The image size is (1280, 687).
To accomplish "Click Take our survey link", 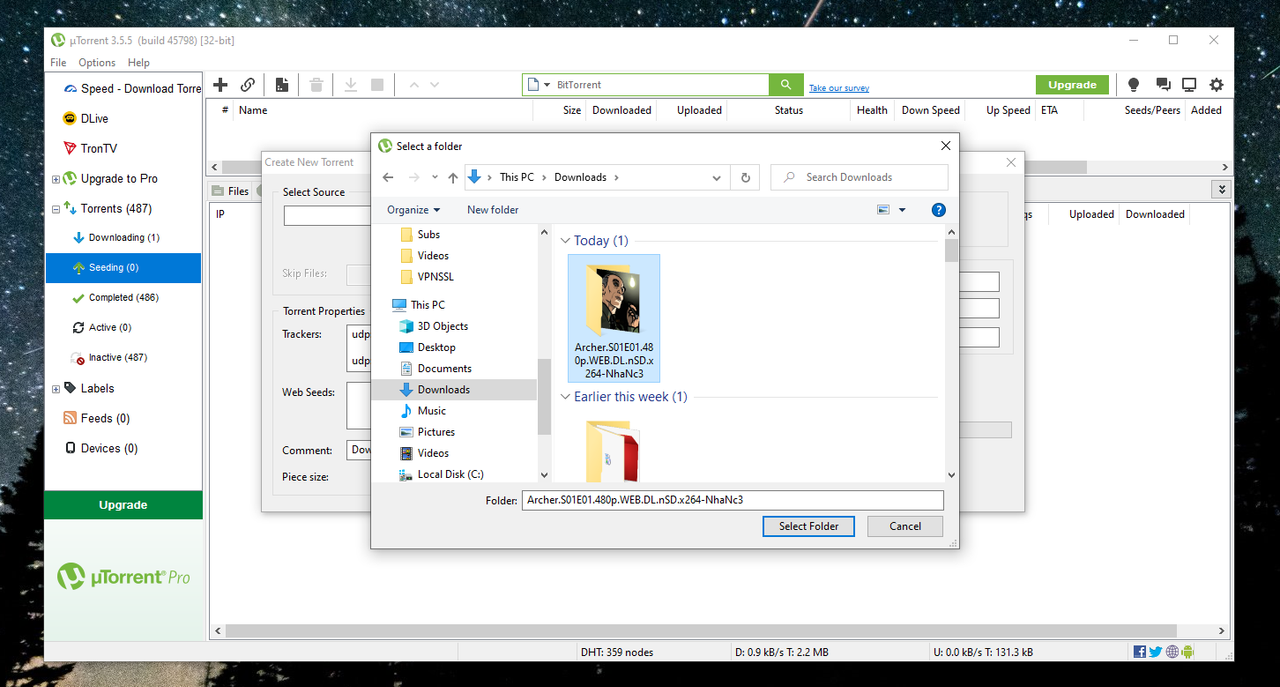I will click(839, 88).
